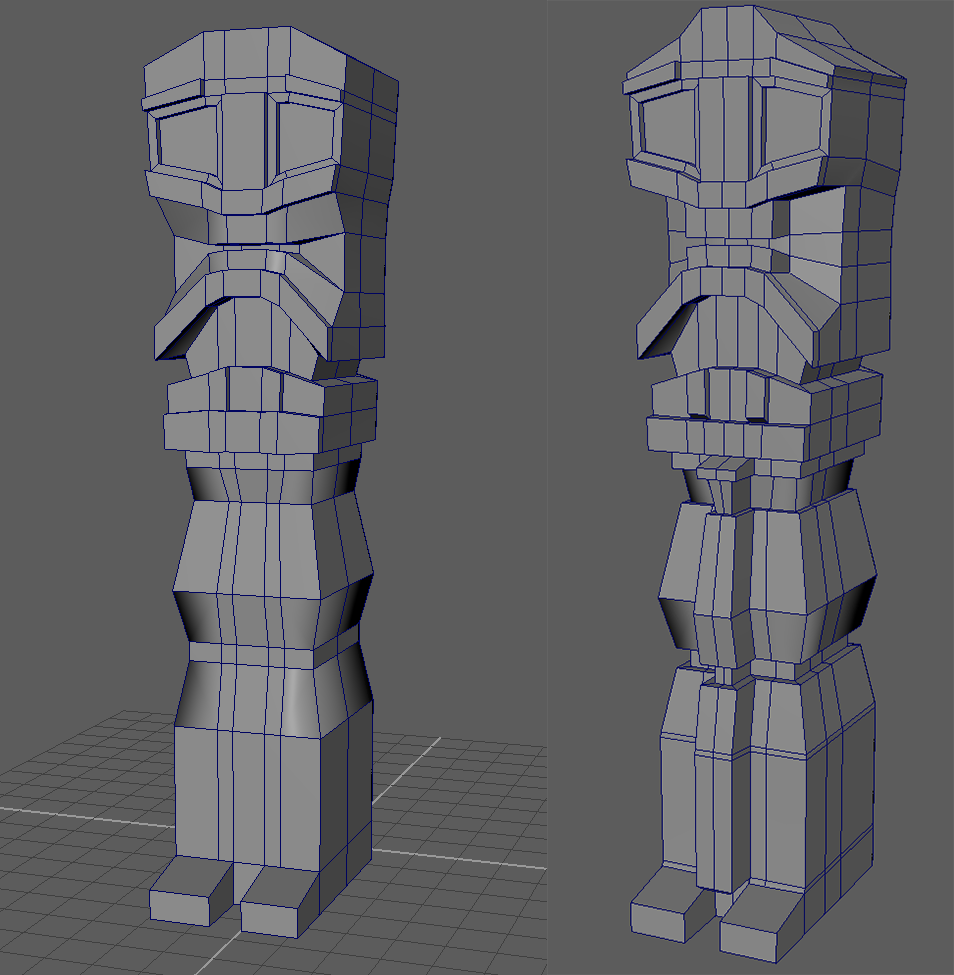Screen dimensions: 954x975
Task: Click left tiki model's left eye socket
Action: [x=187, y=142]
